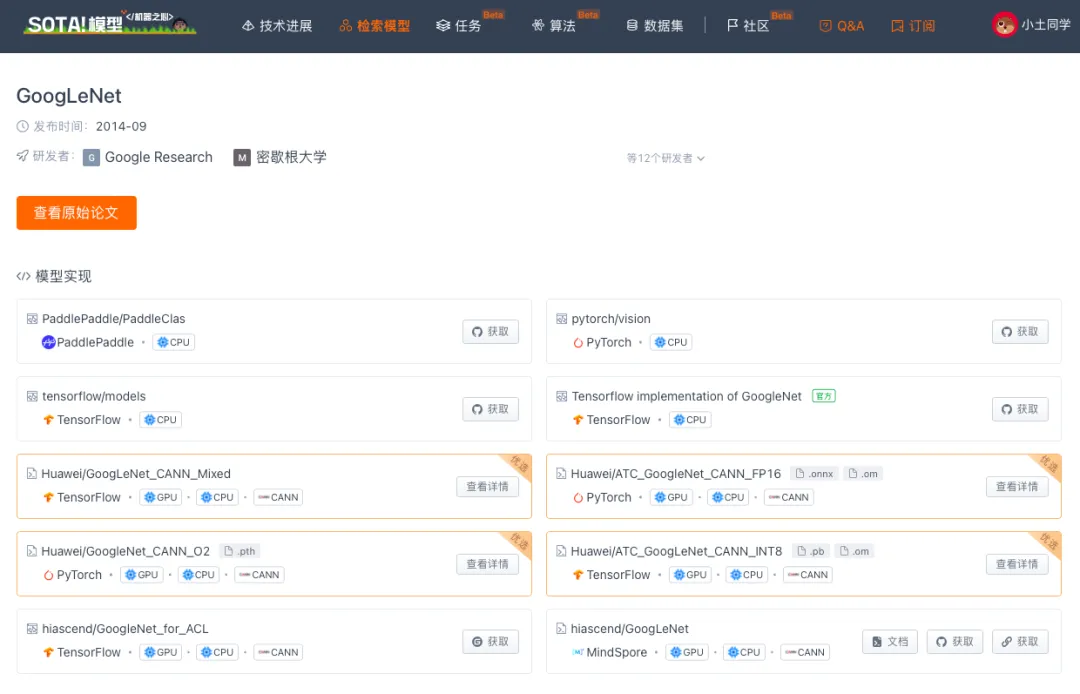Open the Huawei/ATC_GoogleNet_CANN_FP16 title

click(x=676, y=474)
